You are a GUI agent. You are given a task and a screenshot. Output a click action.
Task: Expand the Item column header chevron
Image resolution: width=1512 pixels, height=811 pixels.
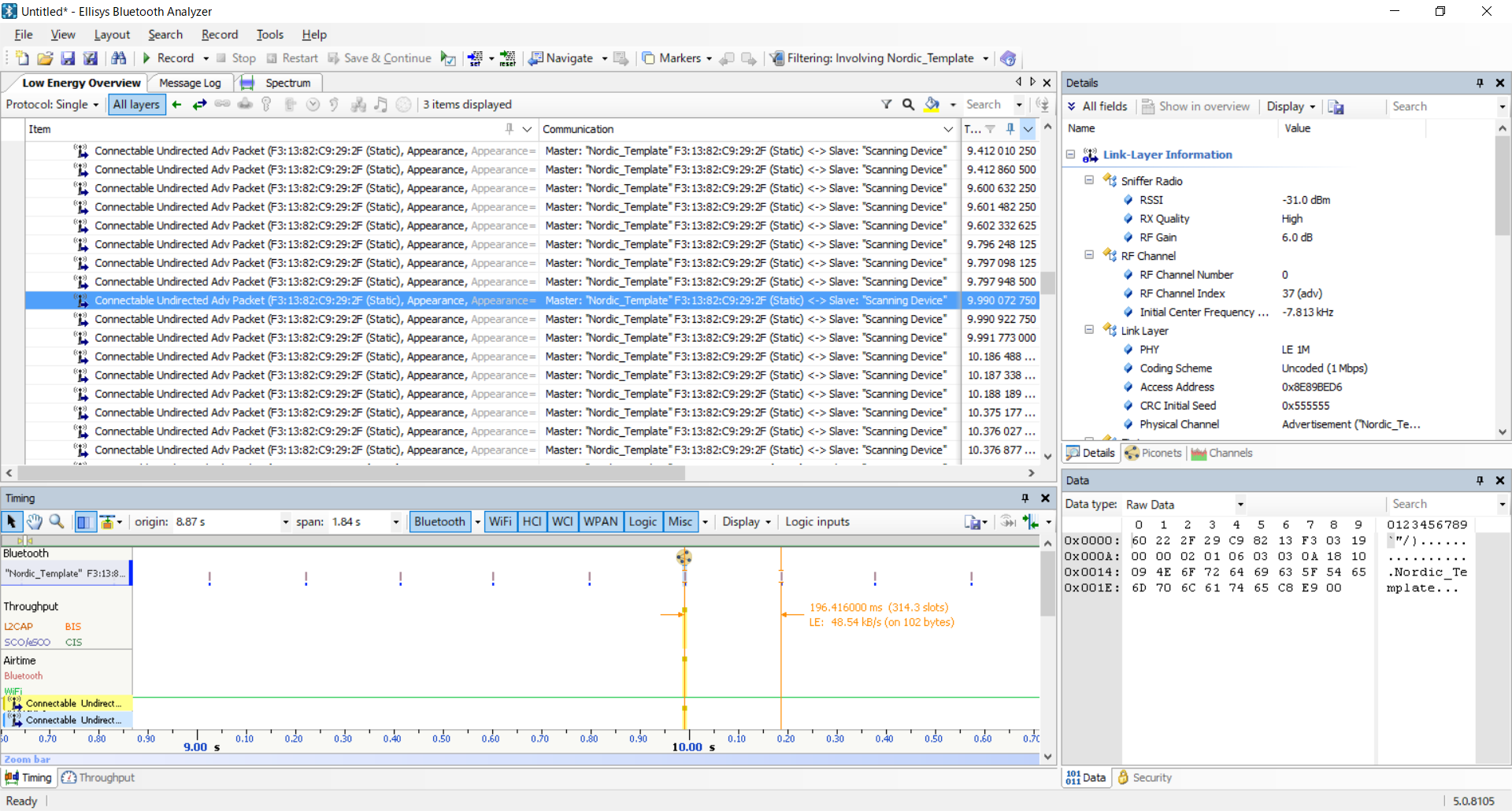(527, 129)
